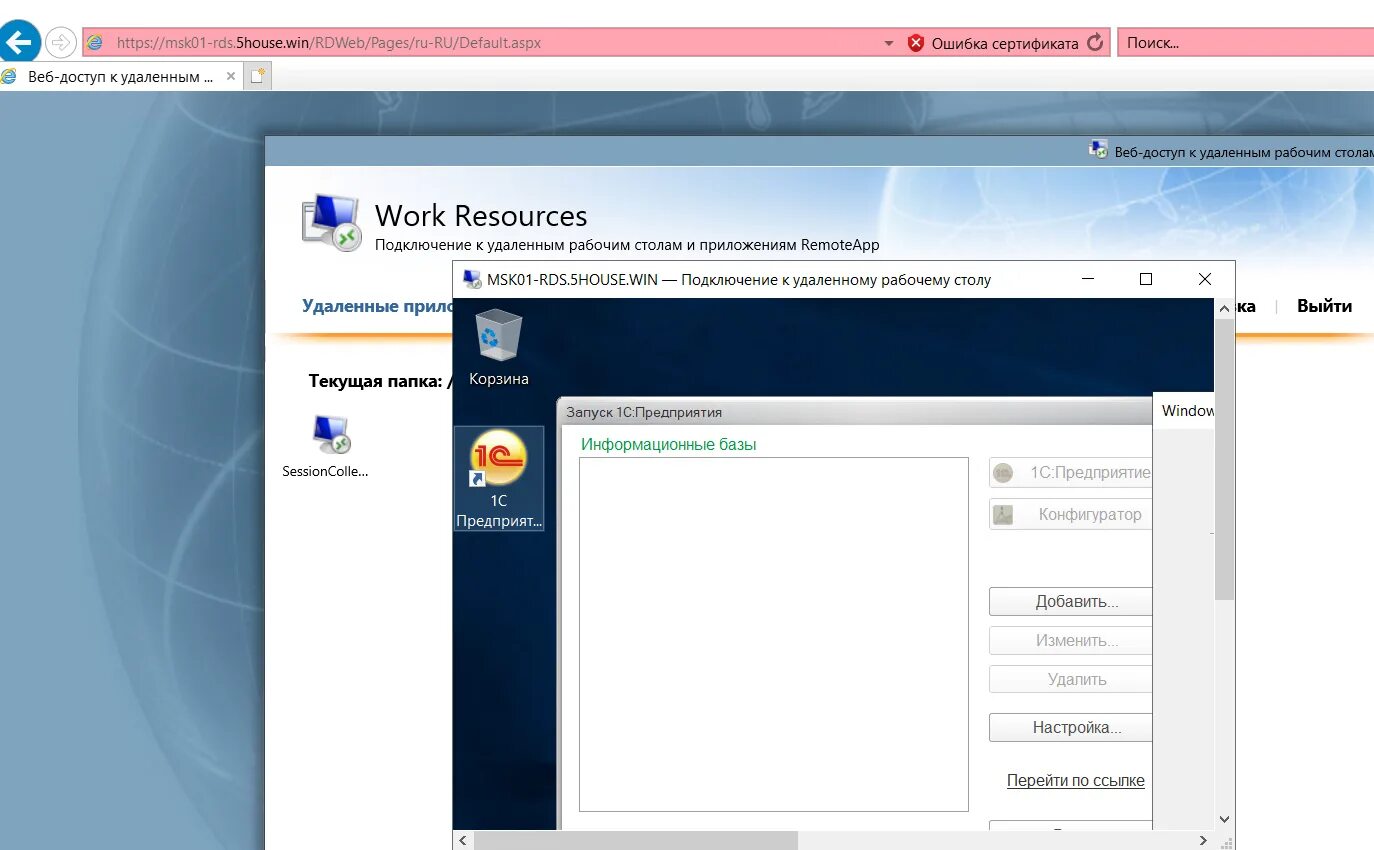
Task: Go back with the browser back arrow
Action: [x=19, y=43]
